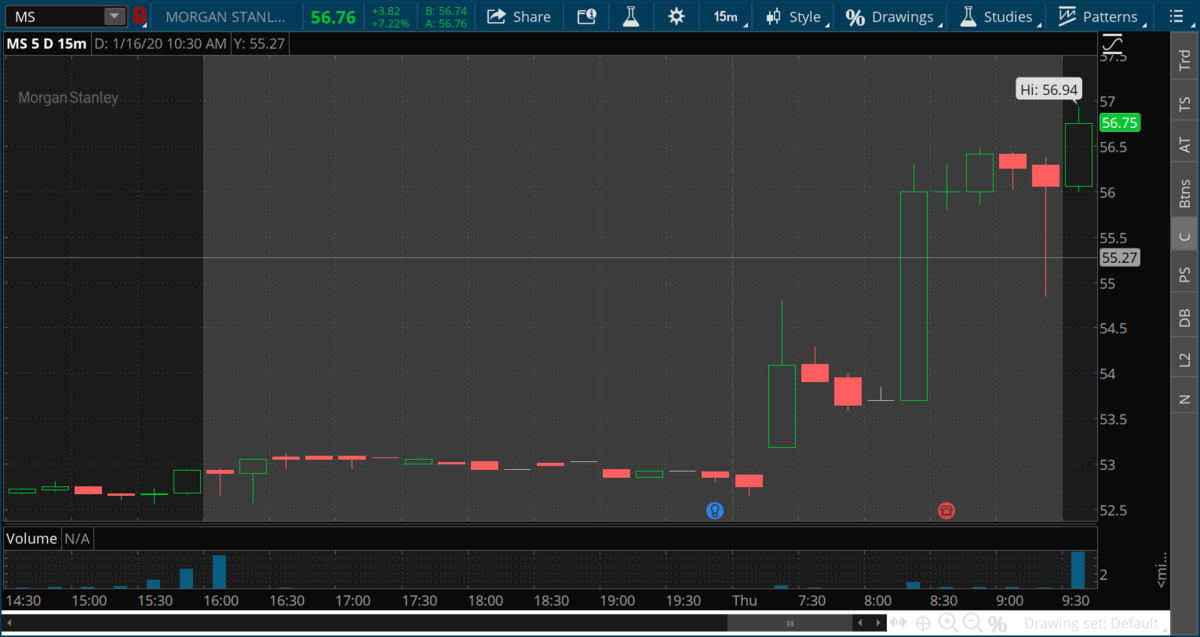Image resolution: width=1200 pixels, height=637 pixels.
Task: Activate the crosshair pan tool icon
Action: pyautogui.click(x=923, y=623)
